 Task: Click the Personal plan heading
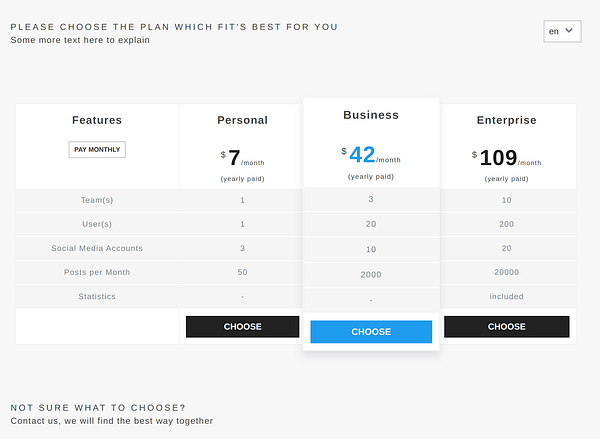[242, 120]
